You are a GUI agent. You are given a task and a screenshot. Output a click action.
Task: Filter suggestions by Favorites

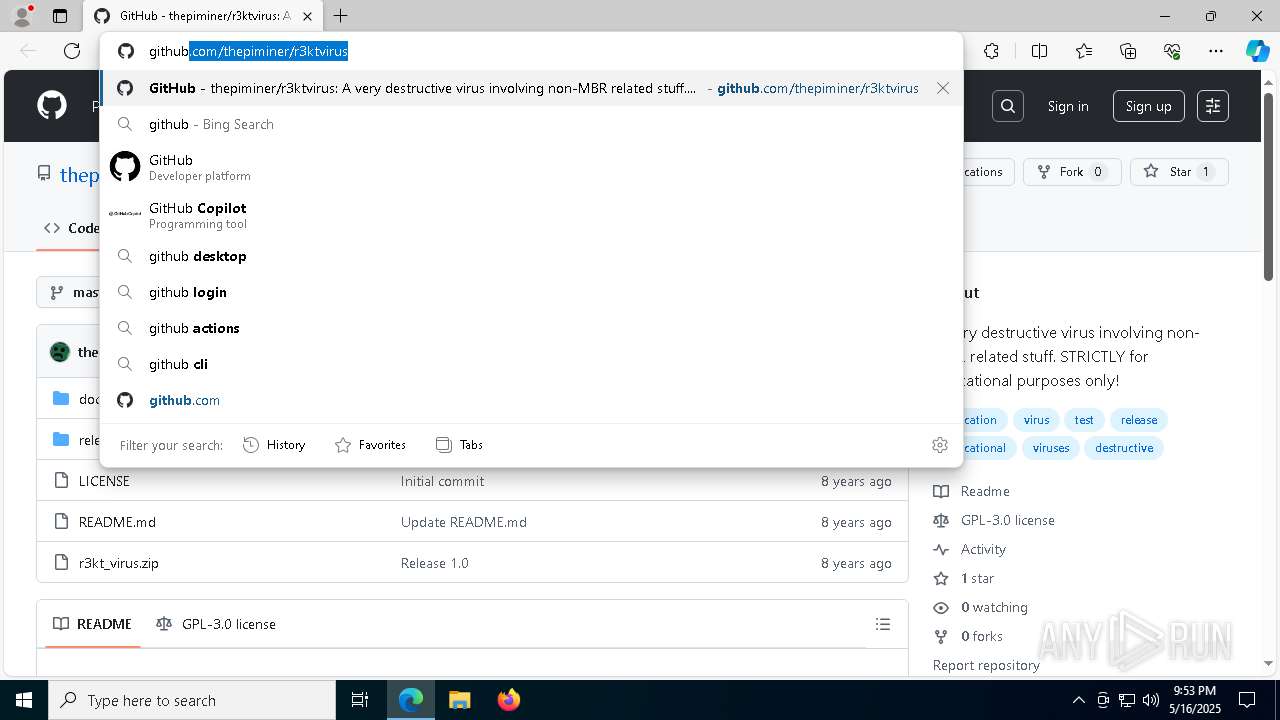point(370,445)
